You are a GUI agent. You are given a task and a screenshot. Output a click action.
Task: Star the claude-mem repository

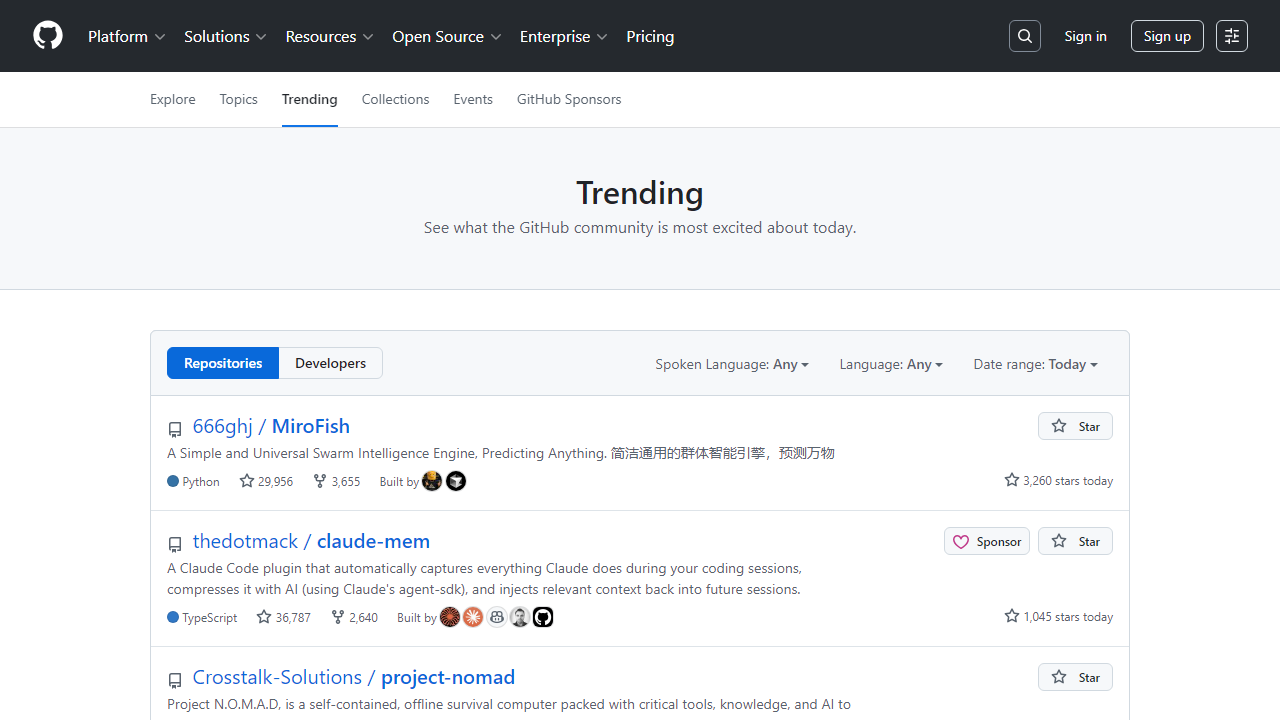(1075, 541)
